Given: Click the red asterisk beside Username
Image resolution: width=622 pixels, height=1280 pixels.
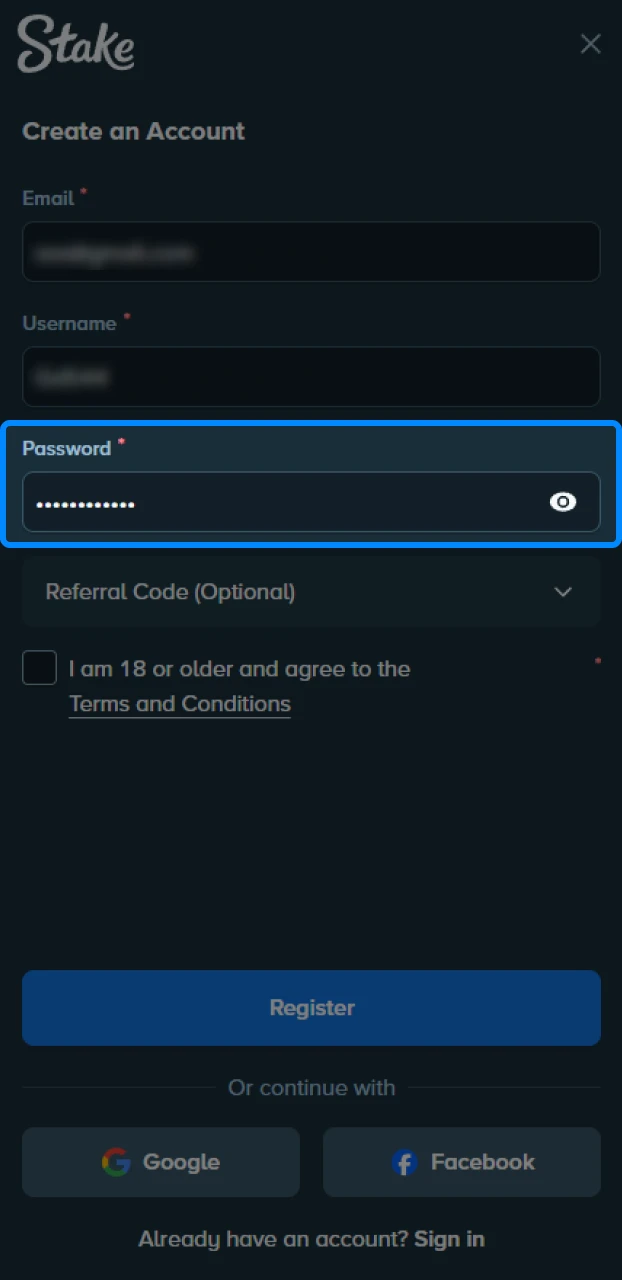Looking at the screenshot, I should (127, 317).
